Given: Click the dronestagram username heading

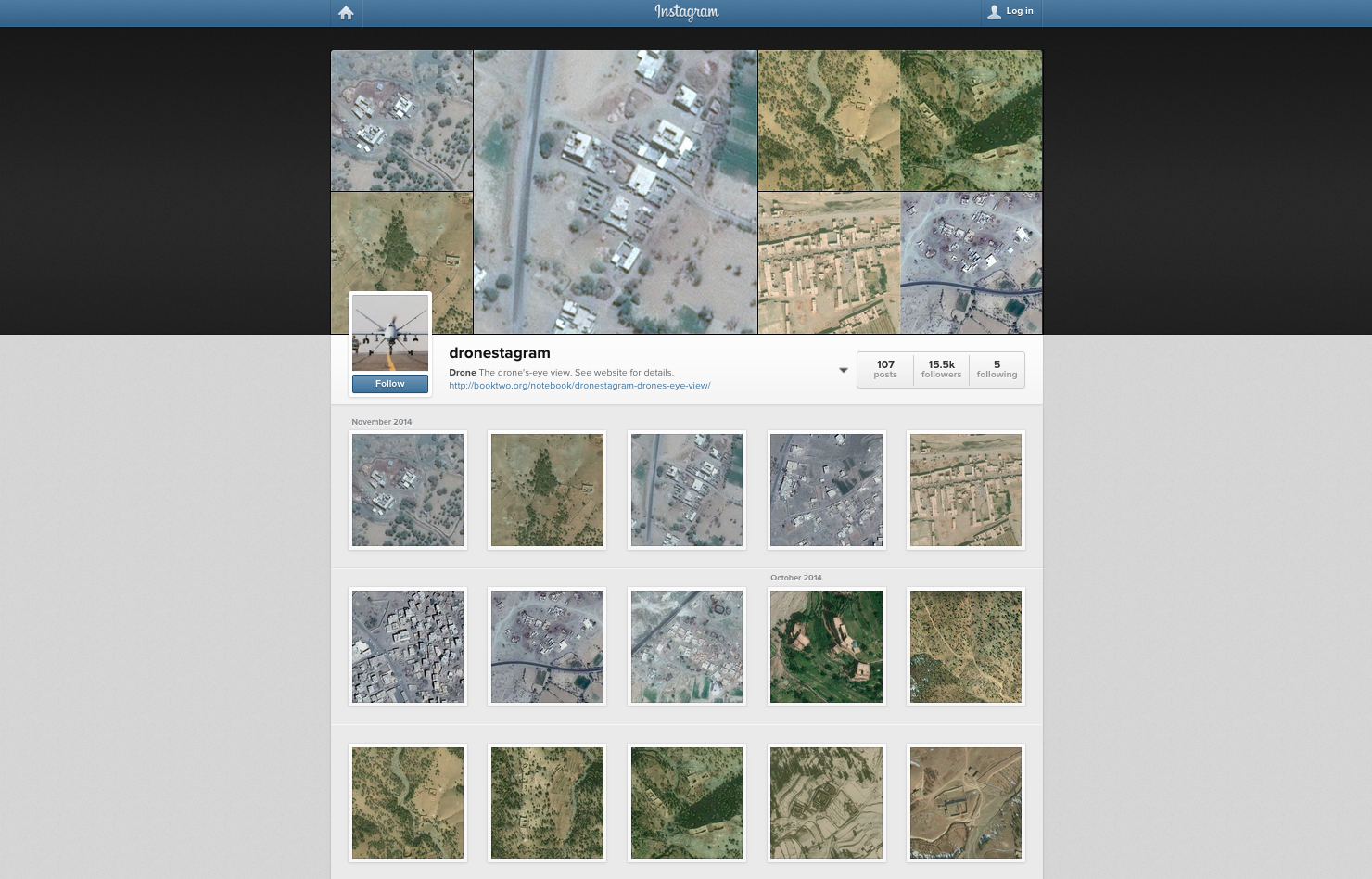Looking at the screenshot, I should 500,353.
